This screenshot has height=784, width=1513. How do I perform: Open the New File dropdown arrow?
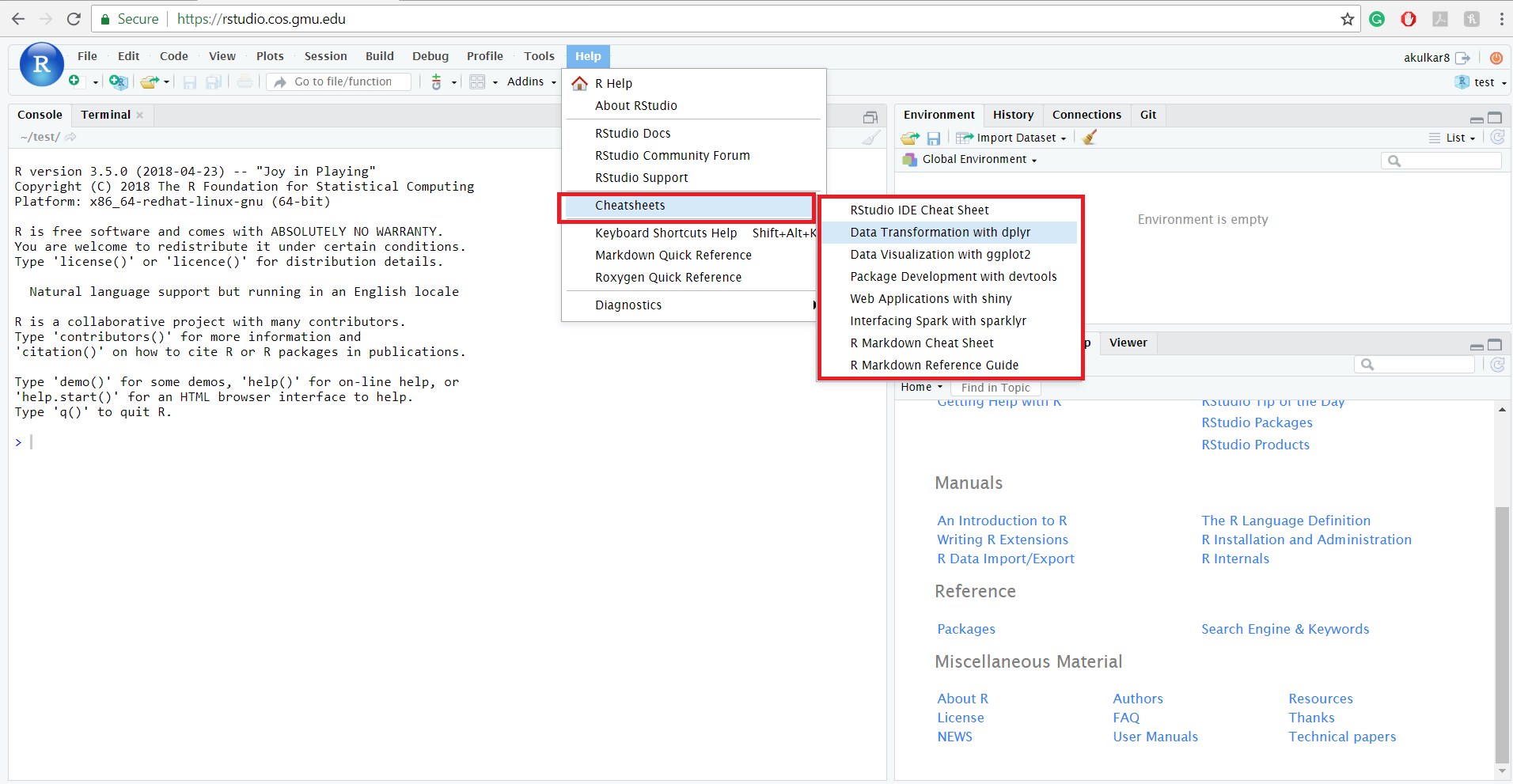(95, 82)
